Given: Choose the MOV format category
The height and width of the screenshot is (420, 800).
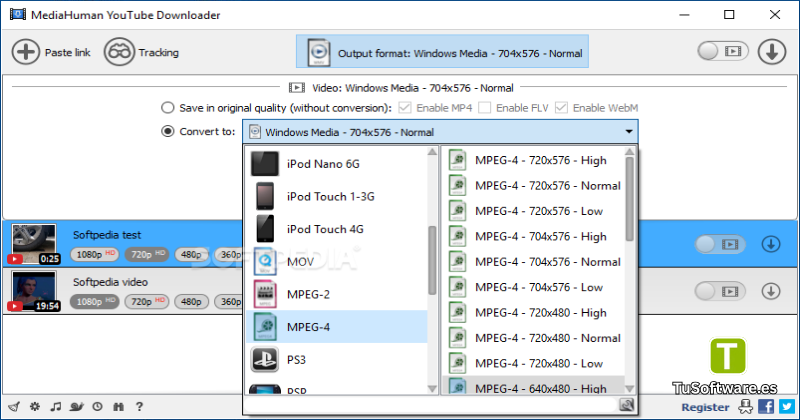Looking at the screenshot, I should [x=337, y=262].
